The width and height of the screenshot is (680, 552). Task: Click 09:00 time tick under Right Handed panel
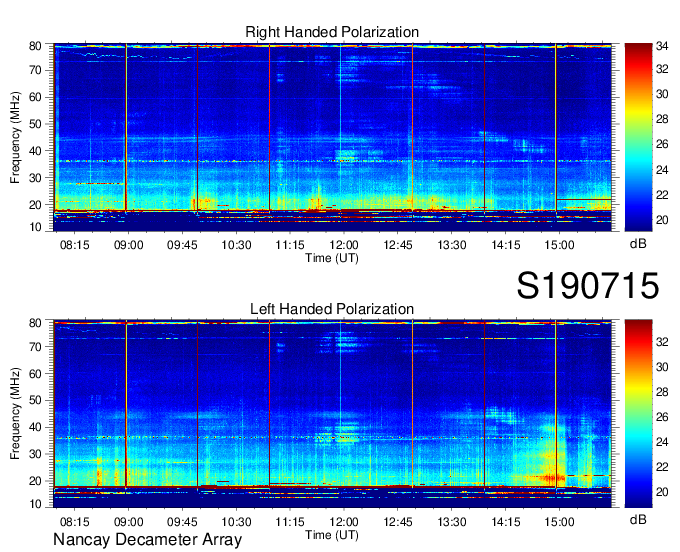pyautogui.click(x=128, y=245)
